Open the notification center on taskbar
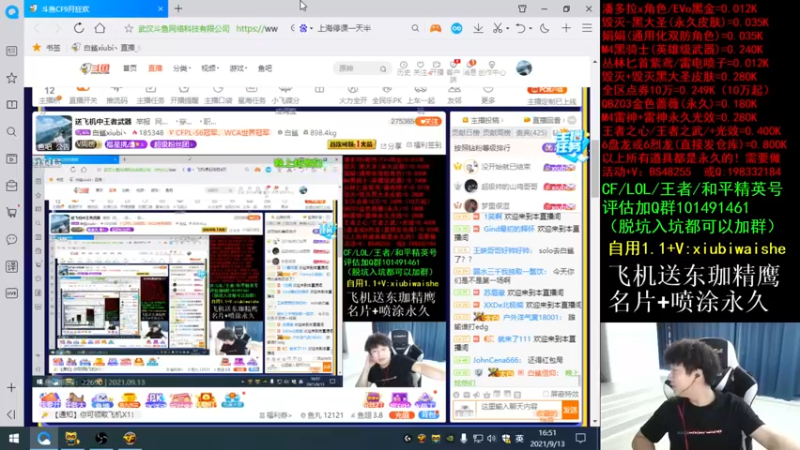 pos(581,438)
